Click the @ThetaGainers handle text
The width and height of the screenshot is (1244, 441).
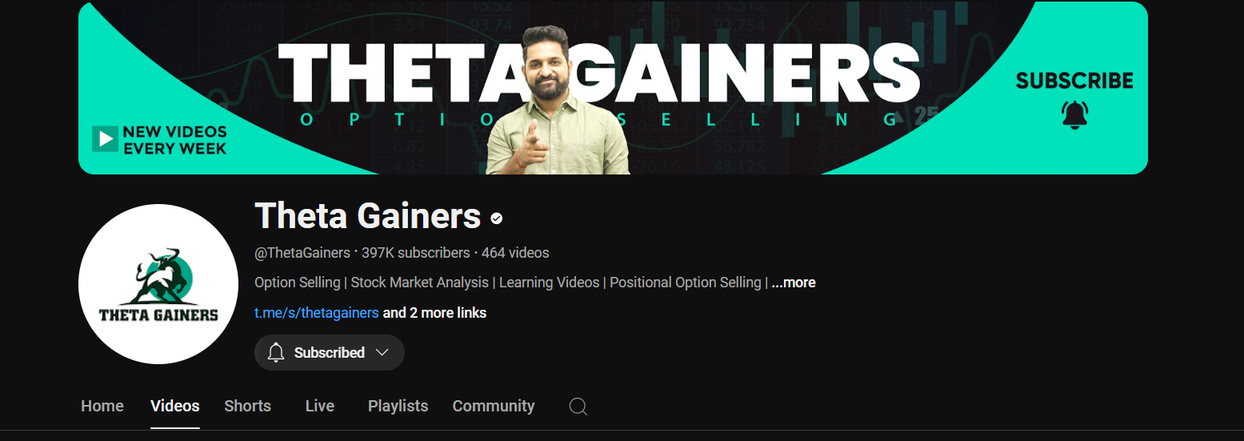coord(303,252)
